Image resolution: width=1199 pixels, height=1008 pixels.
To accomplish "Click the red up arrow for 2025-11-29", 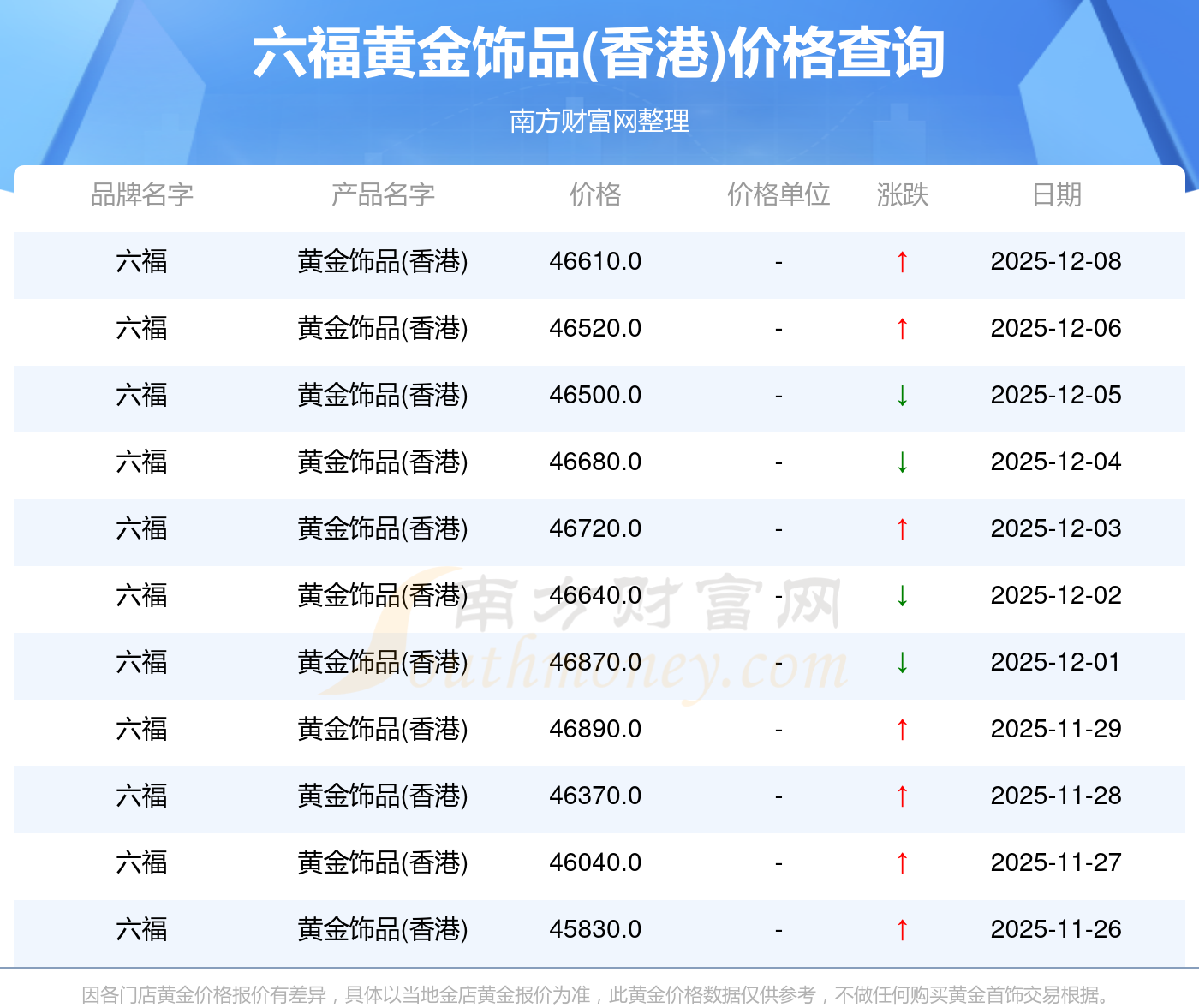I will pyautogui.click(x=902, y=729).
